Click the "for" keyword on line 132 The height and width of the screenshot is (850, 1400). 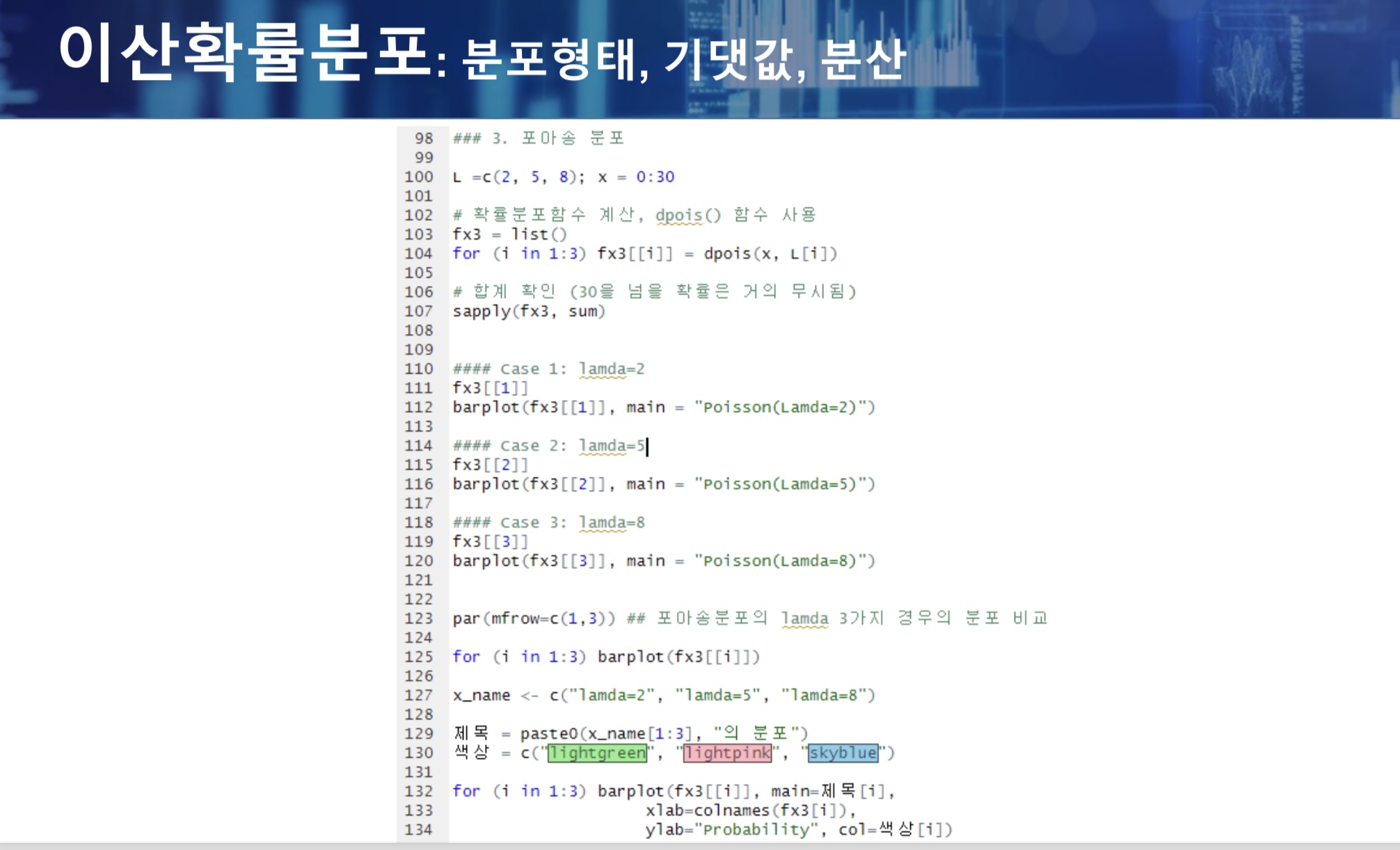coord(466,791)
